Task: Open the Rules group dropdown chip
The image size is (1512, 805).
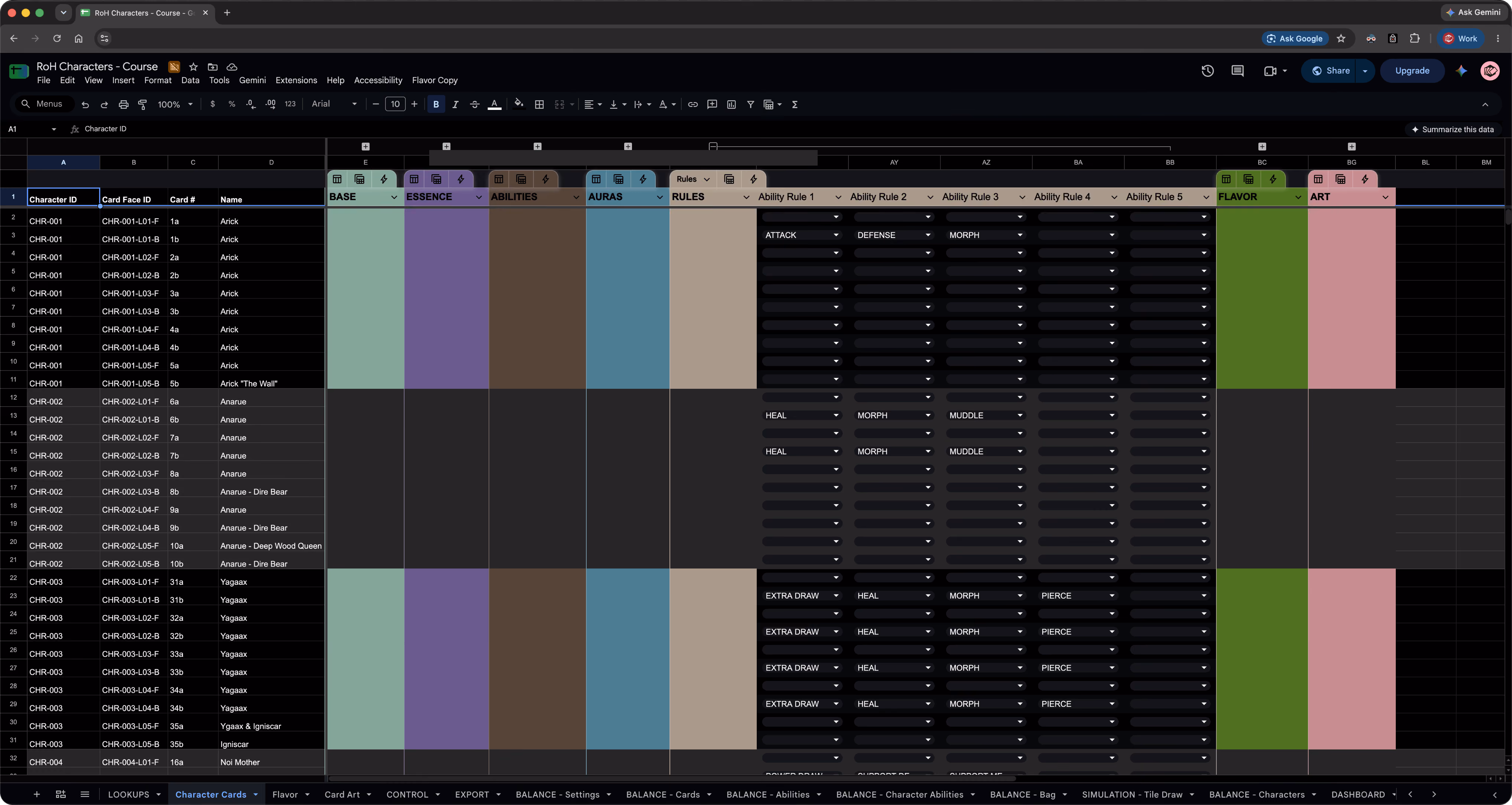Action: point(693,179)
